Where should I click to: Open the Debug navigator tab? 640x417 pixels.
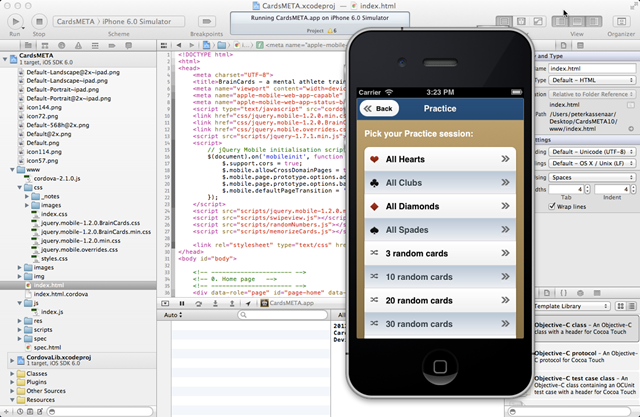coord(95,45)
